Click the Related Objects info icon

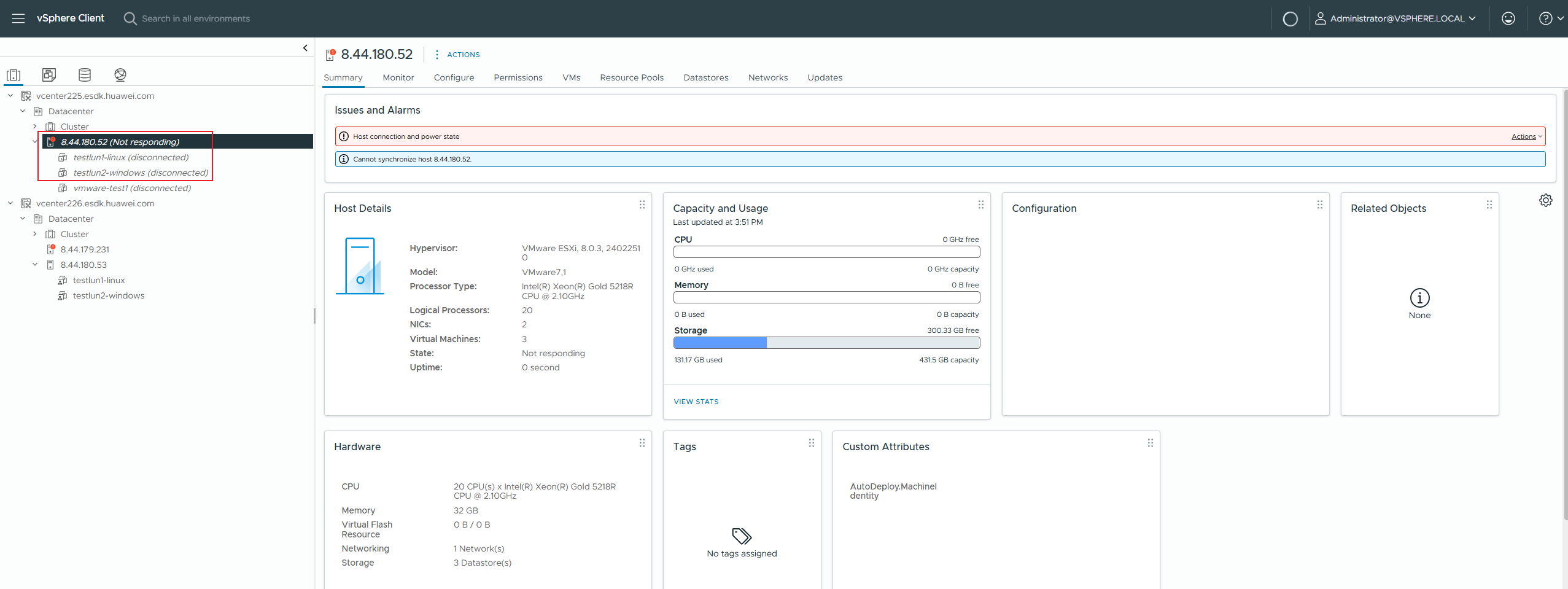[x=1419, y=298]
